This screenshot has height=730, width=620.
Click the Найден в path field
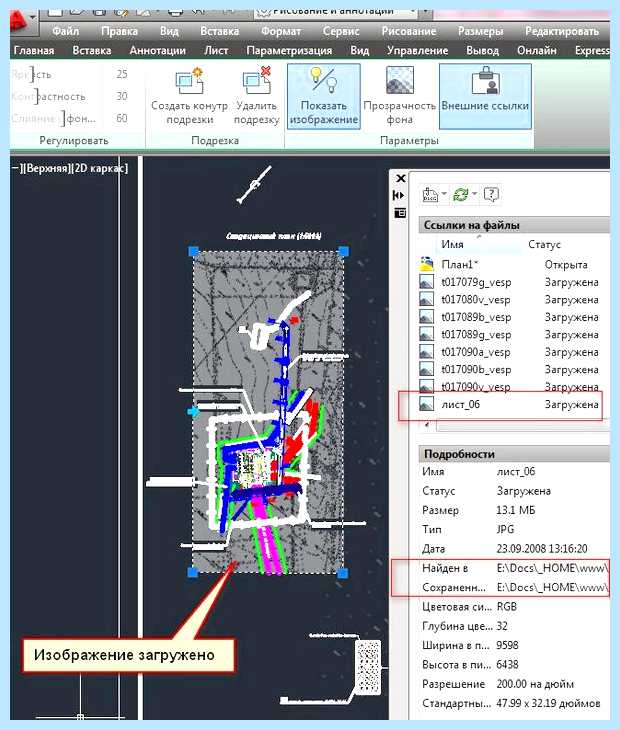click(x=552, y=568)
